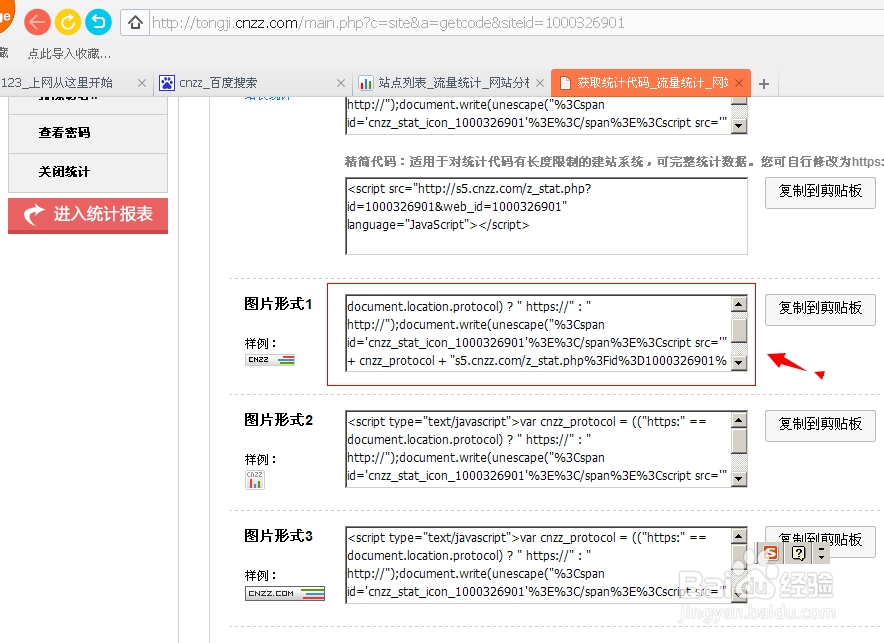Viewport: 884px width, 643px height.
Task: Close the 获取统计代码 active tab
Action: (739, 83)
